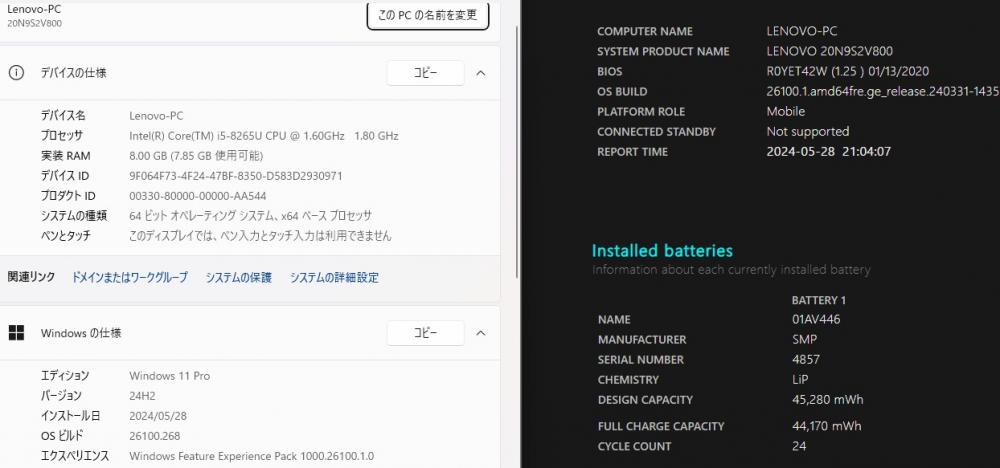Click the Lenovo-PC heading at top

(x=34, y=10)
